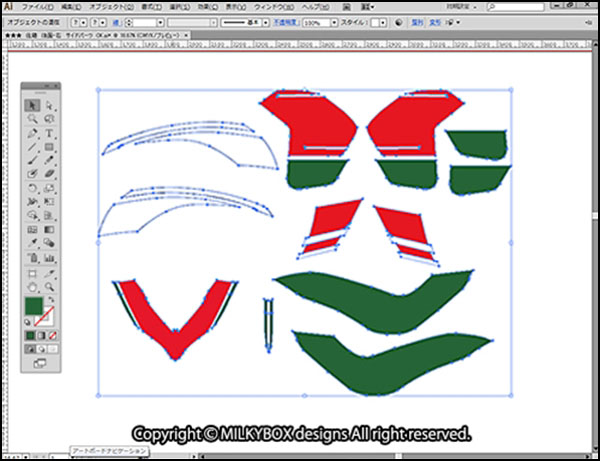The image size is (600, 461).
Task: Select the Column Graph tool
Action: (49, 258)
